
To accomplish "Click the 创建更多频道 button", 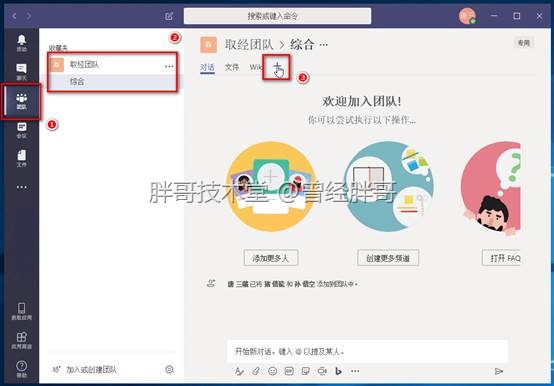I will pyautogui.click(x=388, y=258).
